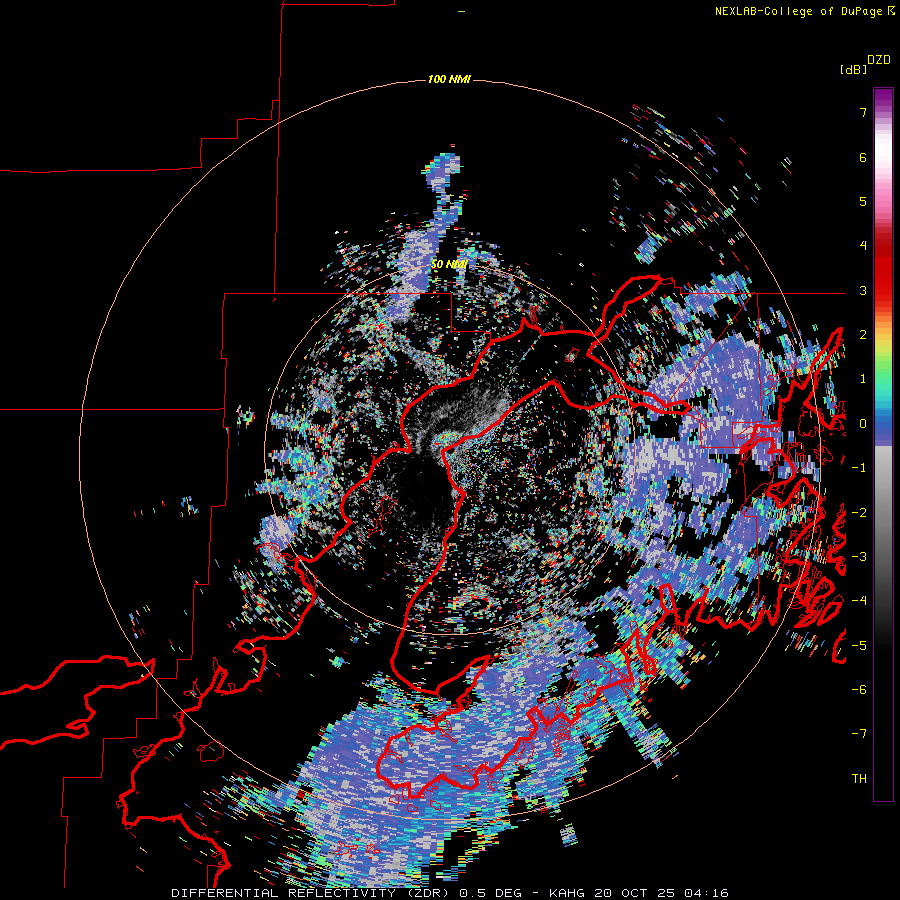Image resolution: width=900 pixels, height=900 pixels.
Task: Click the -6 value on the color scale
Action: tap(859, 690)
